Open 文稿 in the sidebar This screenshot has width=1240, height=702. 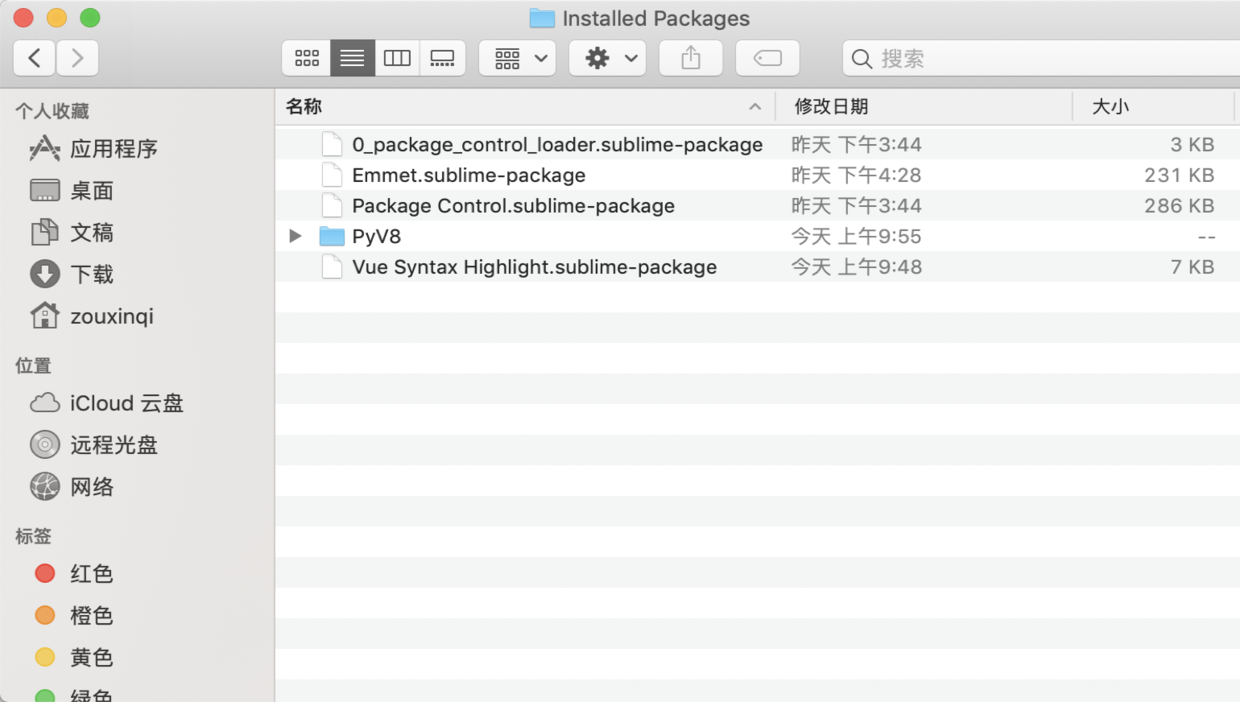[x=92, y=233]
